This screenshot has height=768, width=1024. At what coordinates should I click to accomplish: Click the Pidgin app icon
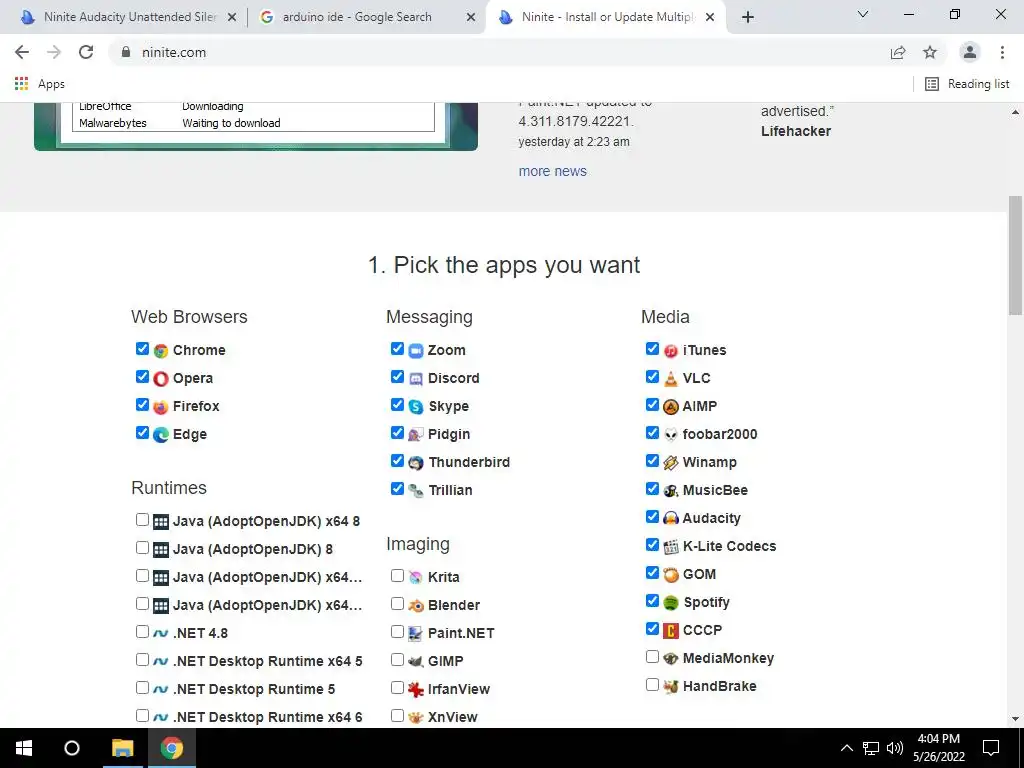416,435
